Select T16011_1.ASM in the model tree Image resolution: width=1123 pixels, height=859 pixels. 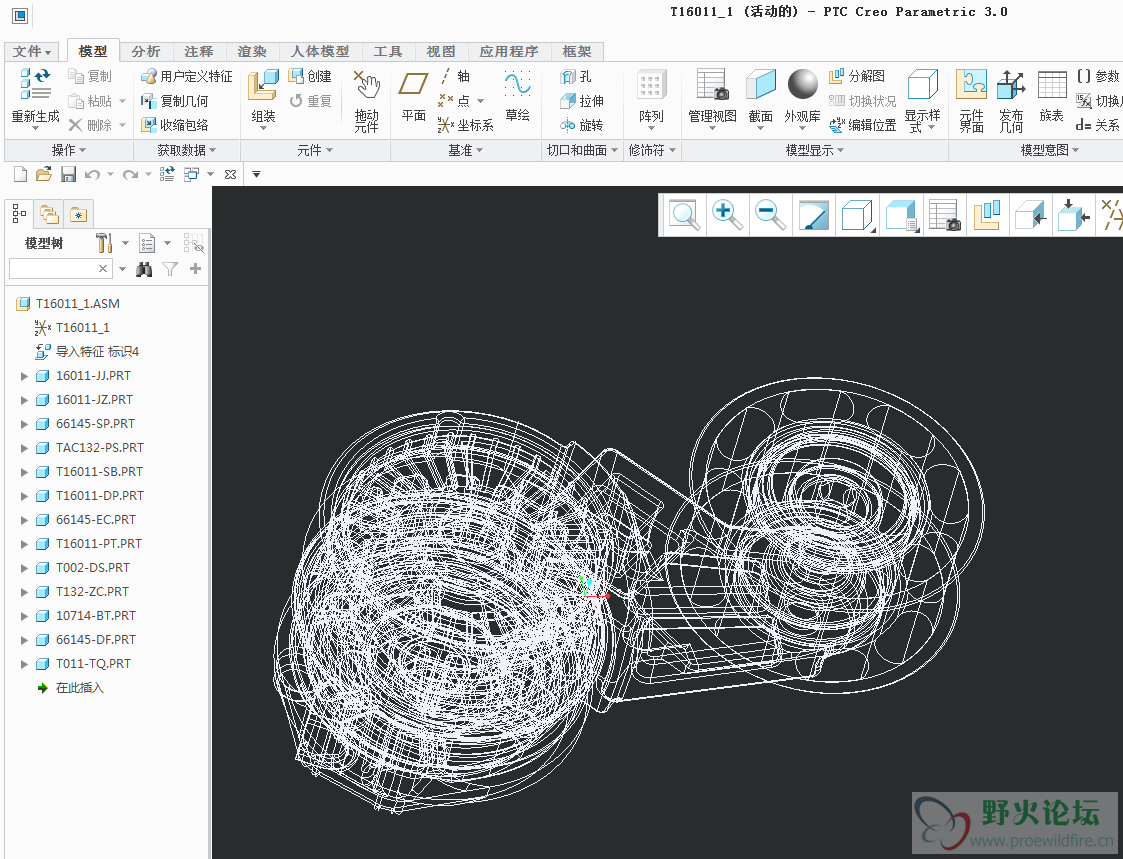click(x=77, y=304)
